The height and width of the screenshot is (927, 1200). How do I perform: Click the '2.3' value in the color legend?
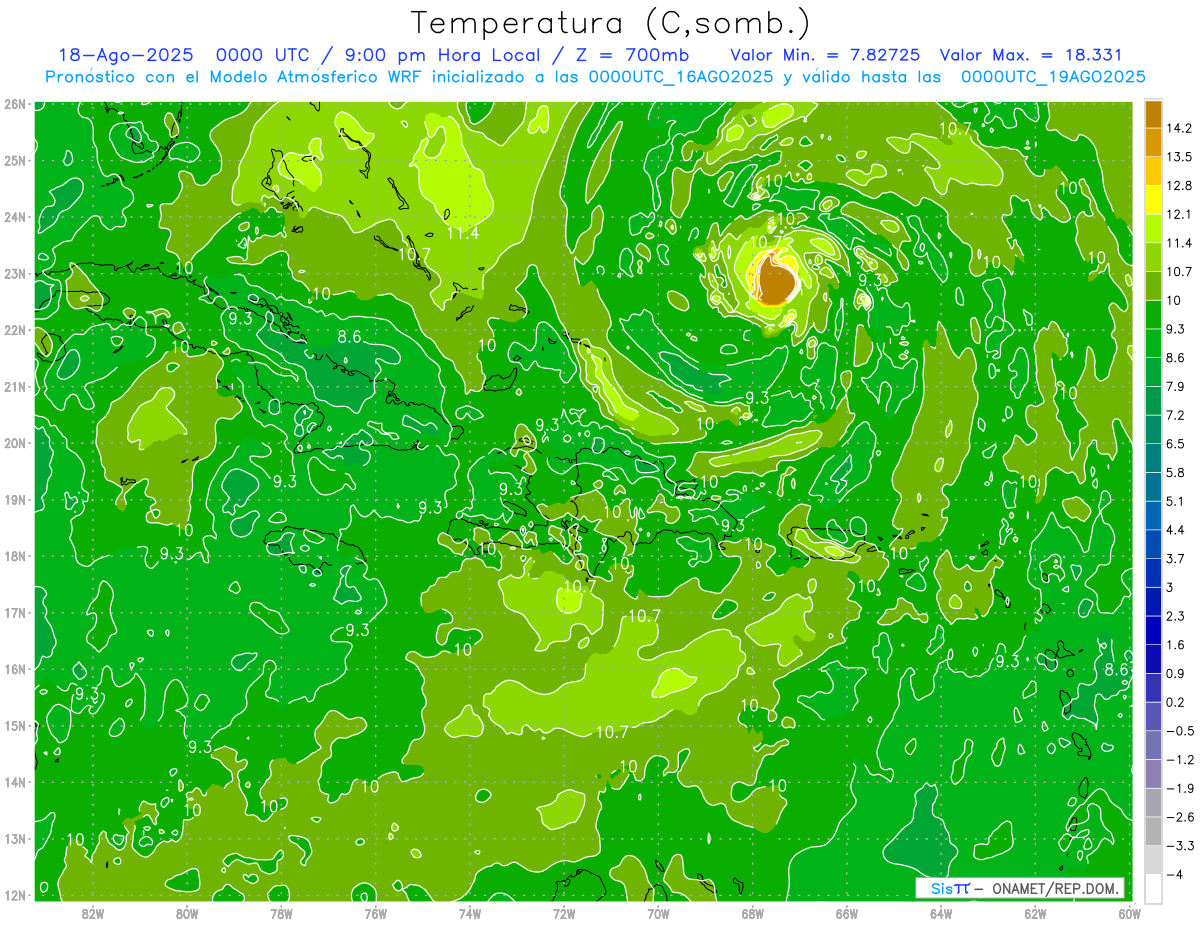pos(1178,616)
